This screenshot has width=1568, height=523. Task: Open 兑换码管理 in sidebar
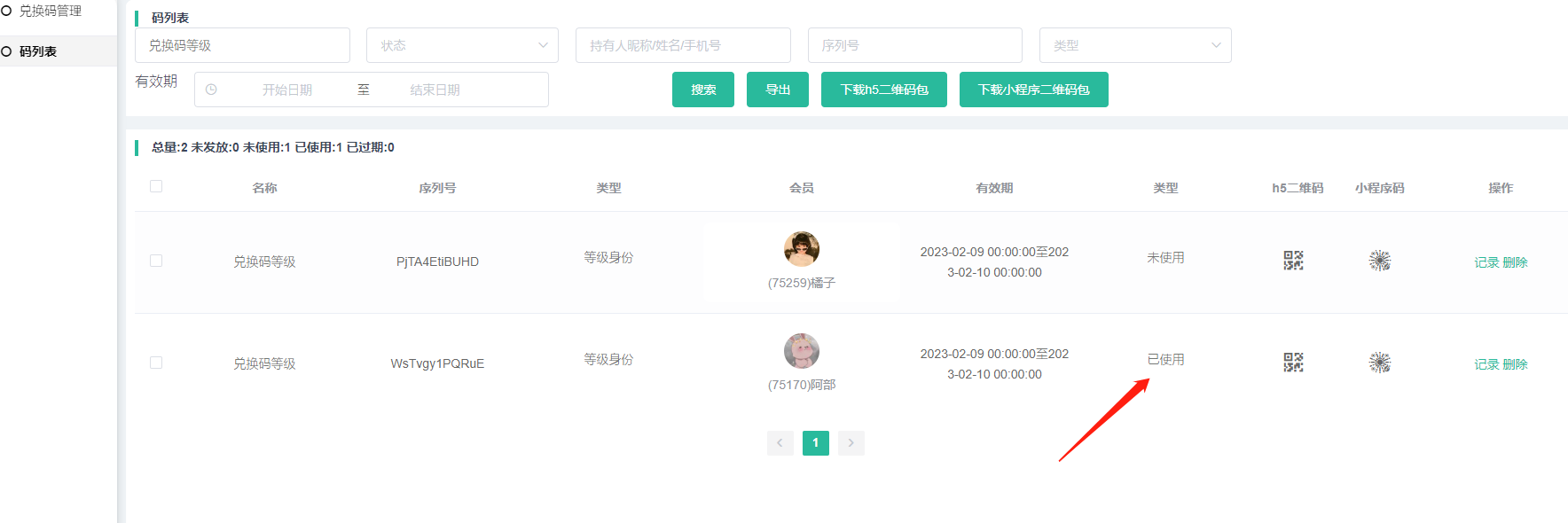51,11
